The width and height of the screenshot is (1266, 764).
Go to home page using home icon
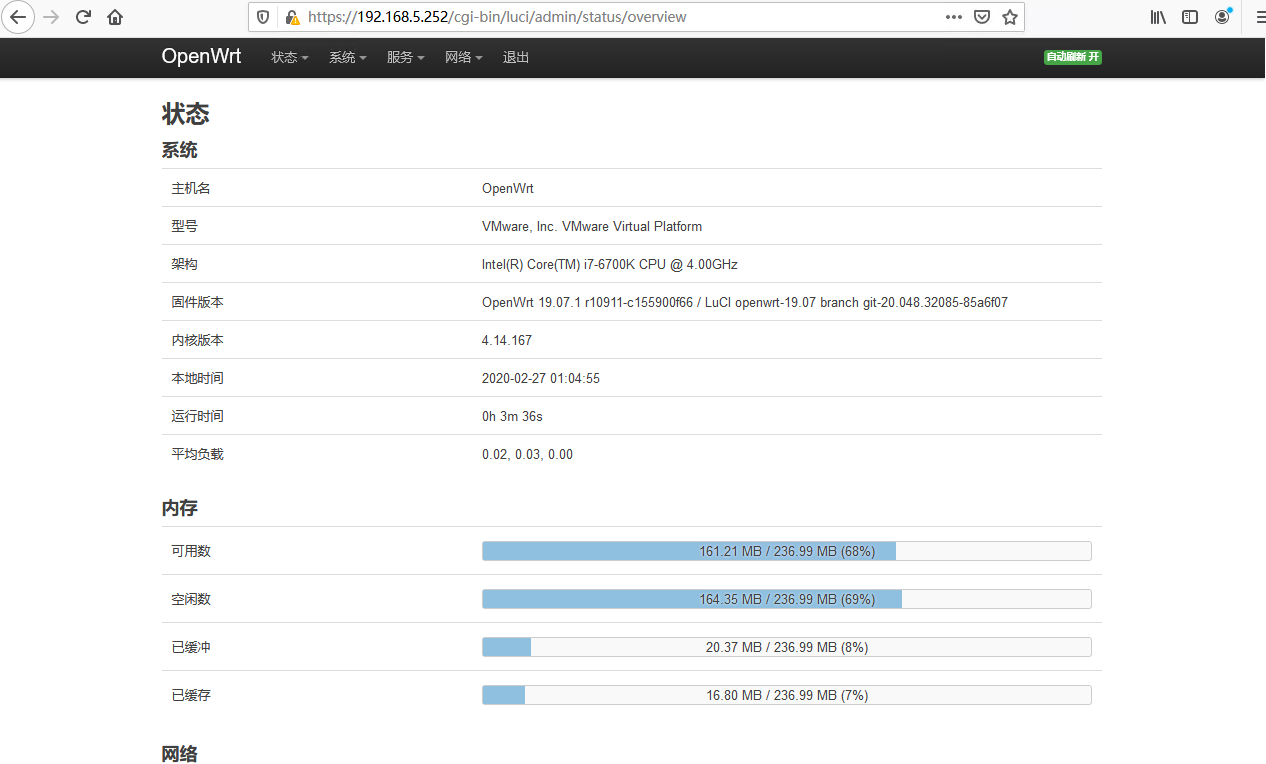tap(114, 17)
